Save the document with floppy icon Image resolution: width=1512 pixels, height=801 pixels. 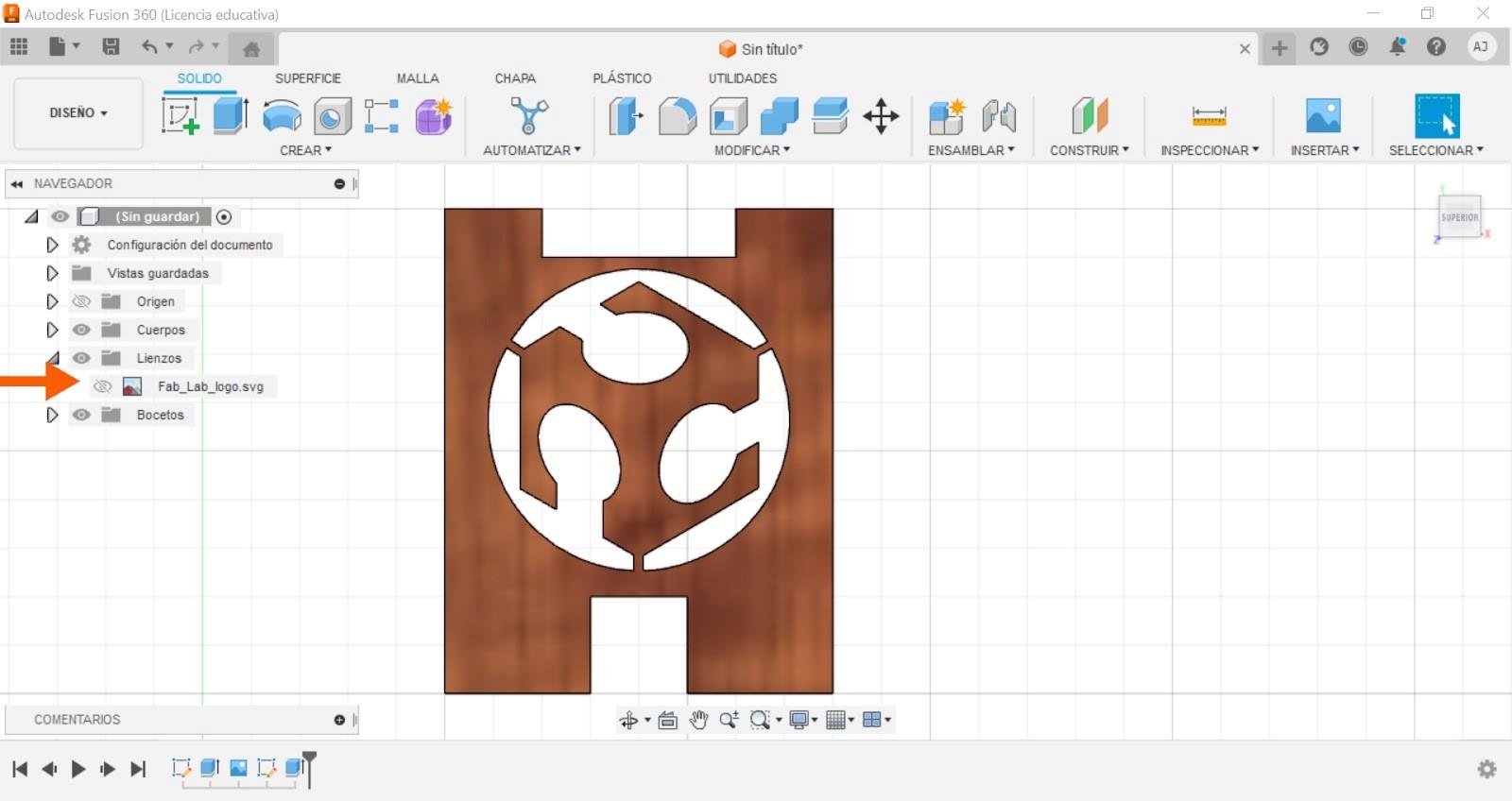point(111,46)
